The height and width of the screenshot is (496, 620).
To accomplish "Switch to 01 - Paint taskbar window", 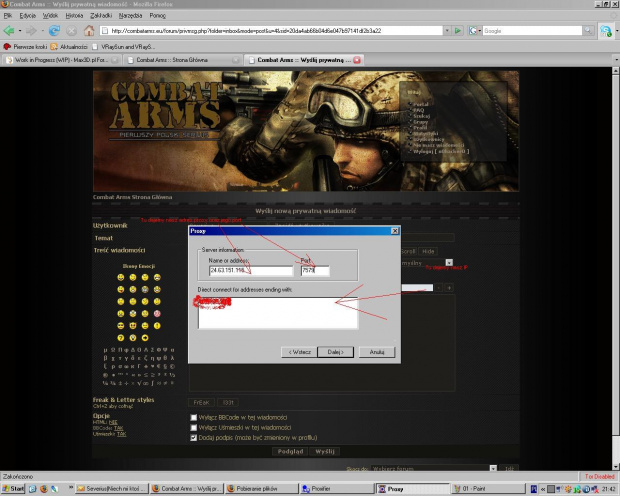I will click(x=488, y=489).
